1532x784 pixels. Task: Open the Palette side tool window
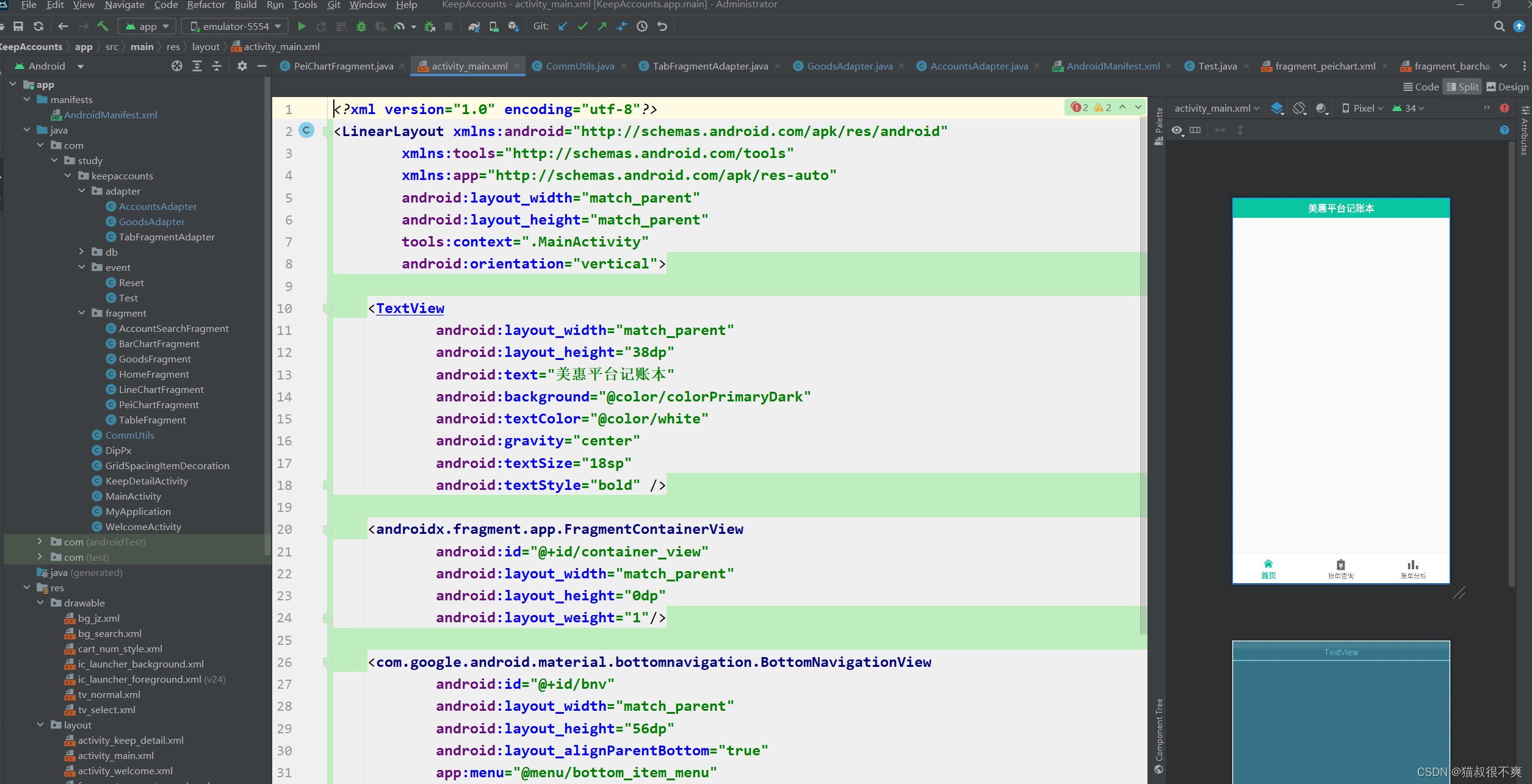point(1158,126)
